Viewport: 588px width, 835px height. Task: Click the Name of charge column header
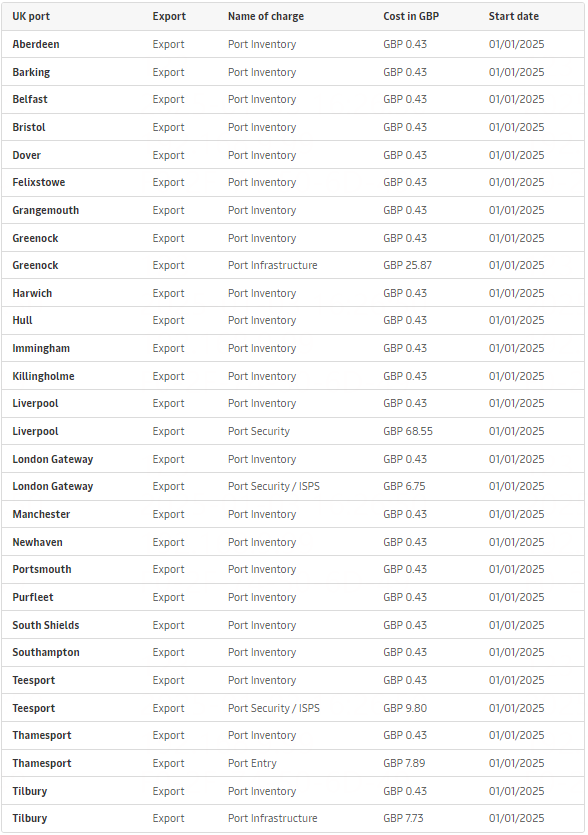266,17
